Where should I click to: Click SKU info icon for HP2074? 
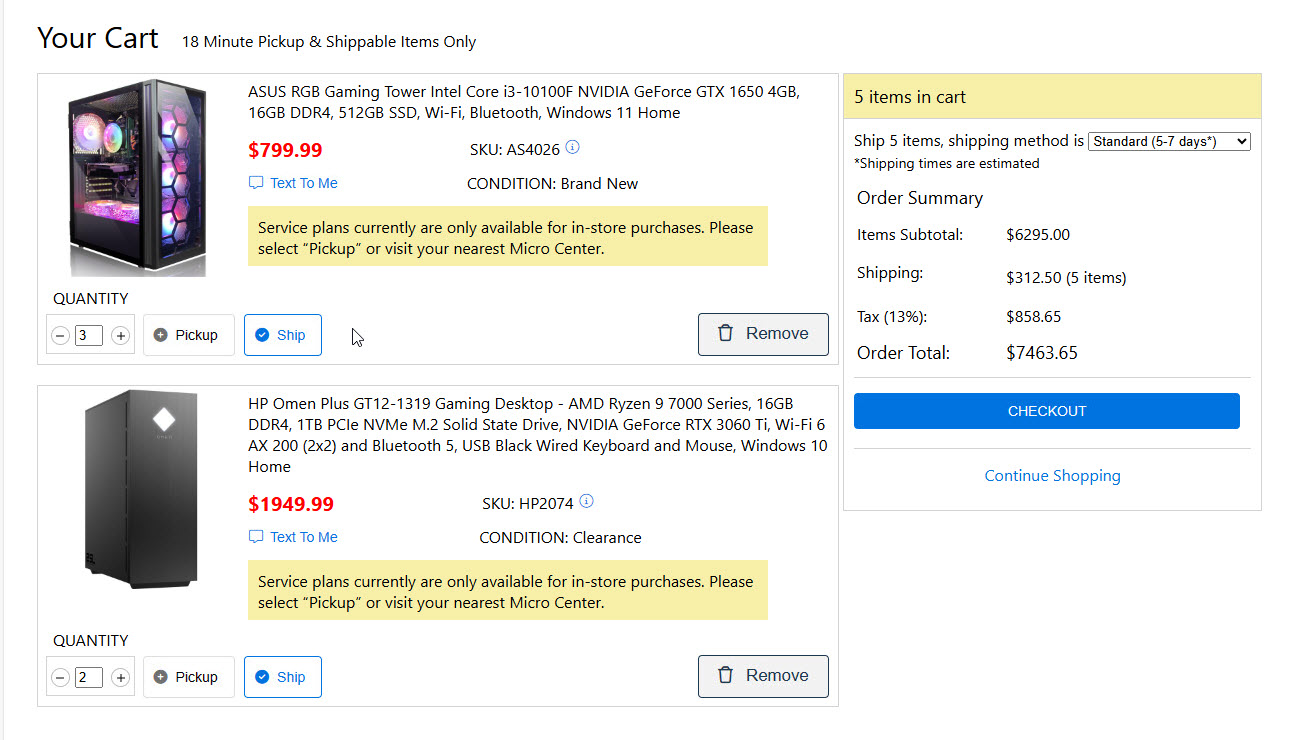[x=587, y=502]
